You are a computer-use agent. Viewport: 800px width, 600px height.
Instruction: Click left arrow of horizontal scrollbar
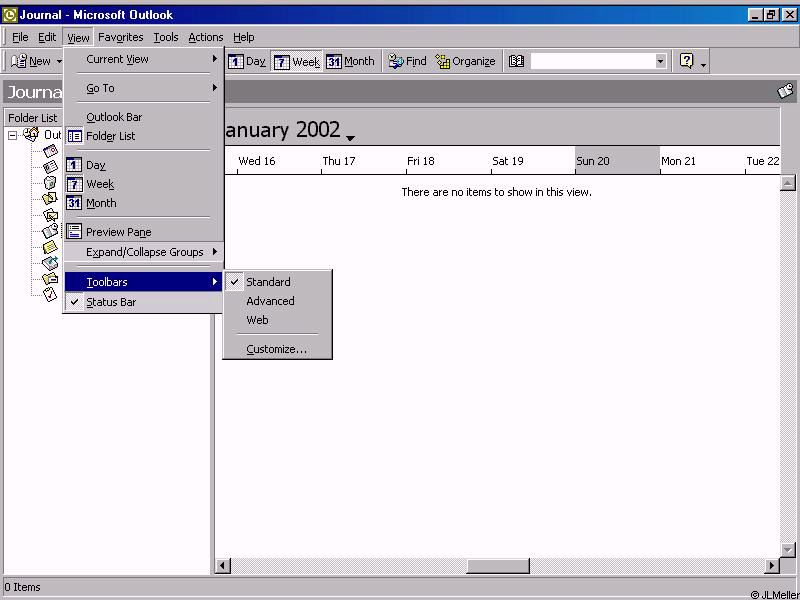coord(222,565)
